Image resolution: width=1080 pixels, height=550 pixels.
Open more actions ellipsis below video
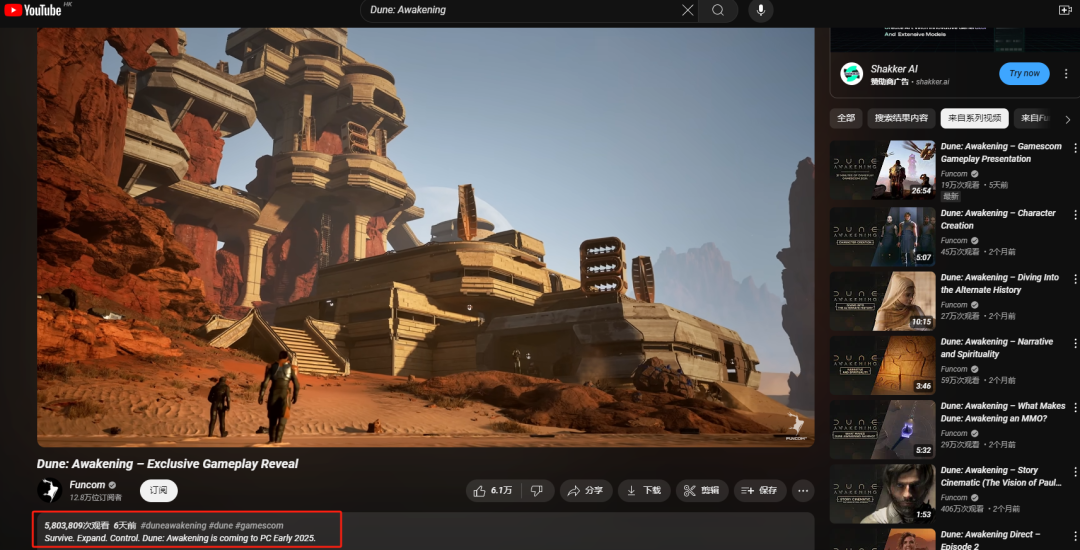click(x=803, y=490)
